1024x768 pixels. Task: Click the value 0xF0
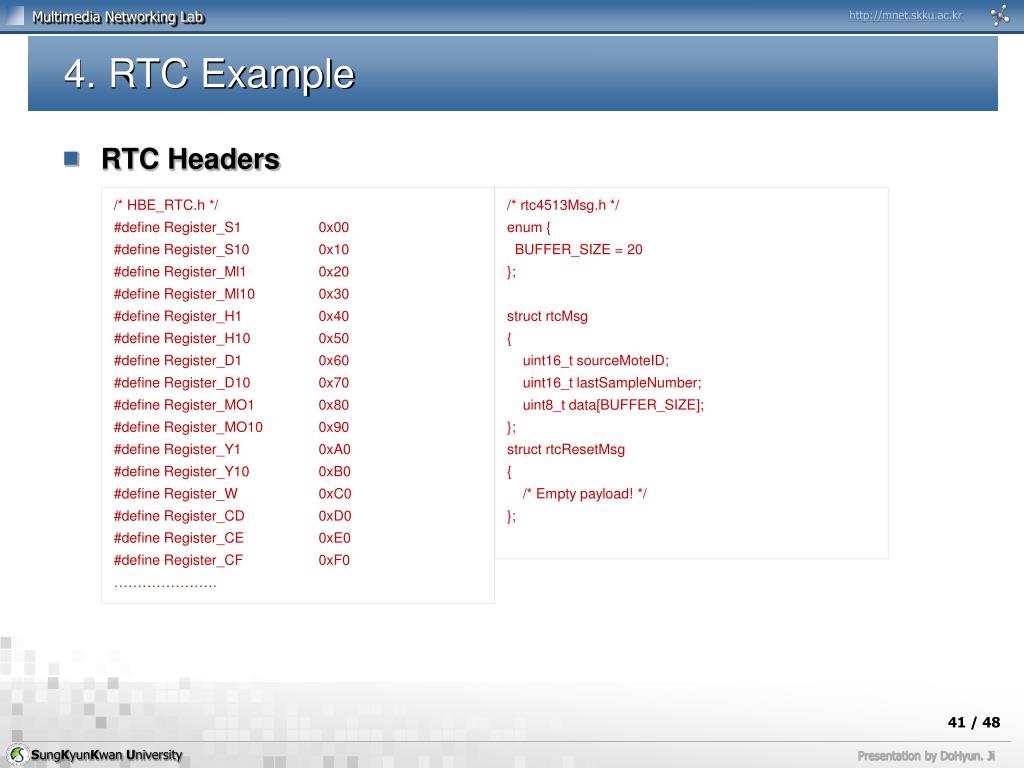[x=334, y=560]
